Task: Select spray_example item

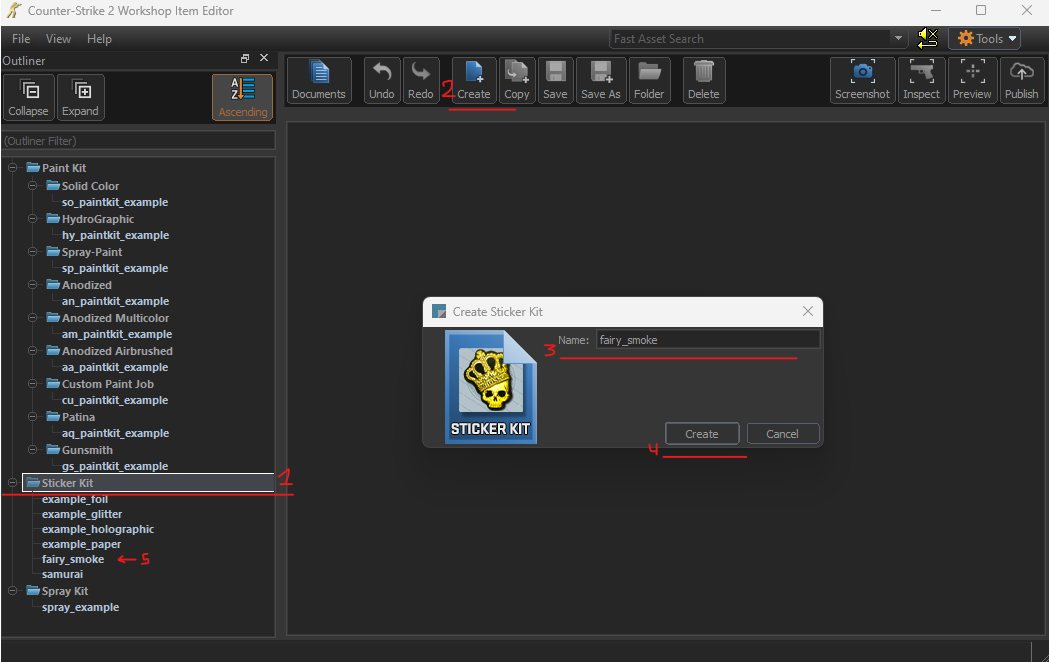Action: (81, 607)
